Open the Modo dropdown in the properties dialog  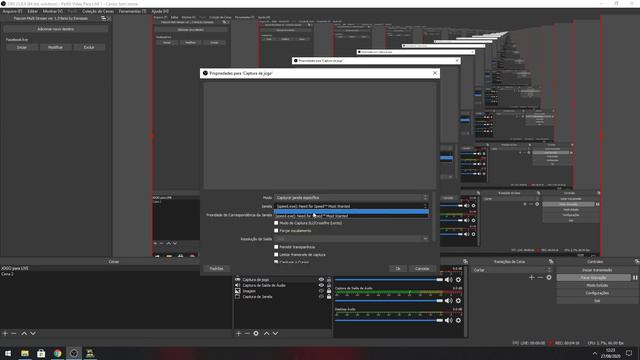(351, 198)
